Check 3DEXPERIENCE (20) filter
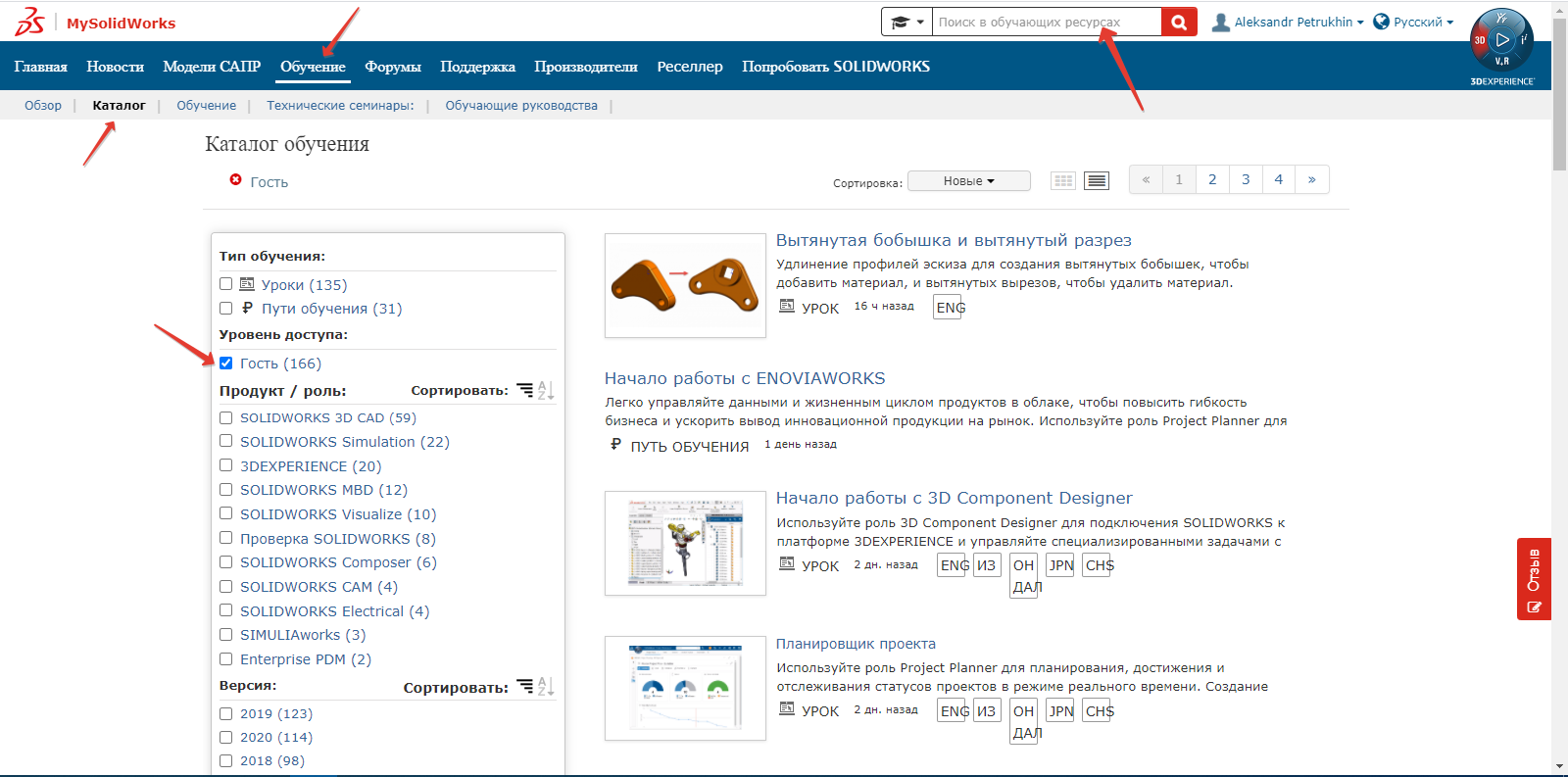 (x=226, y=465)
